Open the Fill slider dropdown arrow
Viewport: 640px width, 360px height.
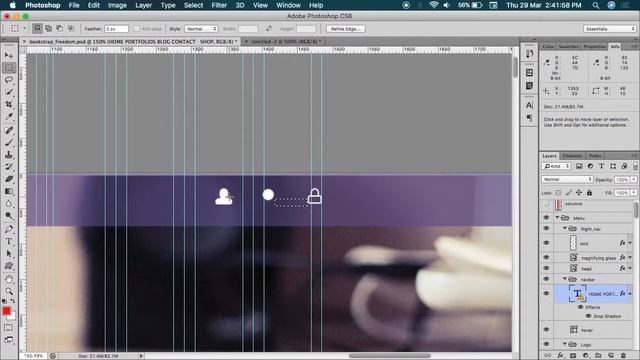coord(633,193)
